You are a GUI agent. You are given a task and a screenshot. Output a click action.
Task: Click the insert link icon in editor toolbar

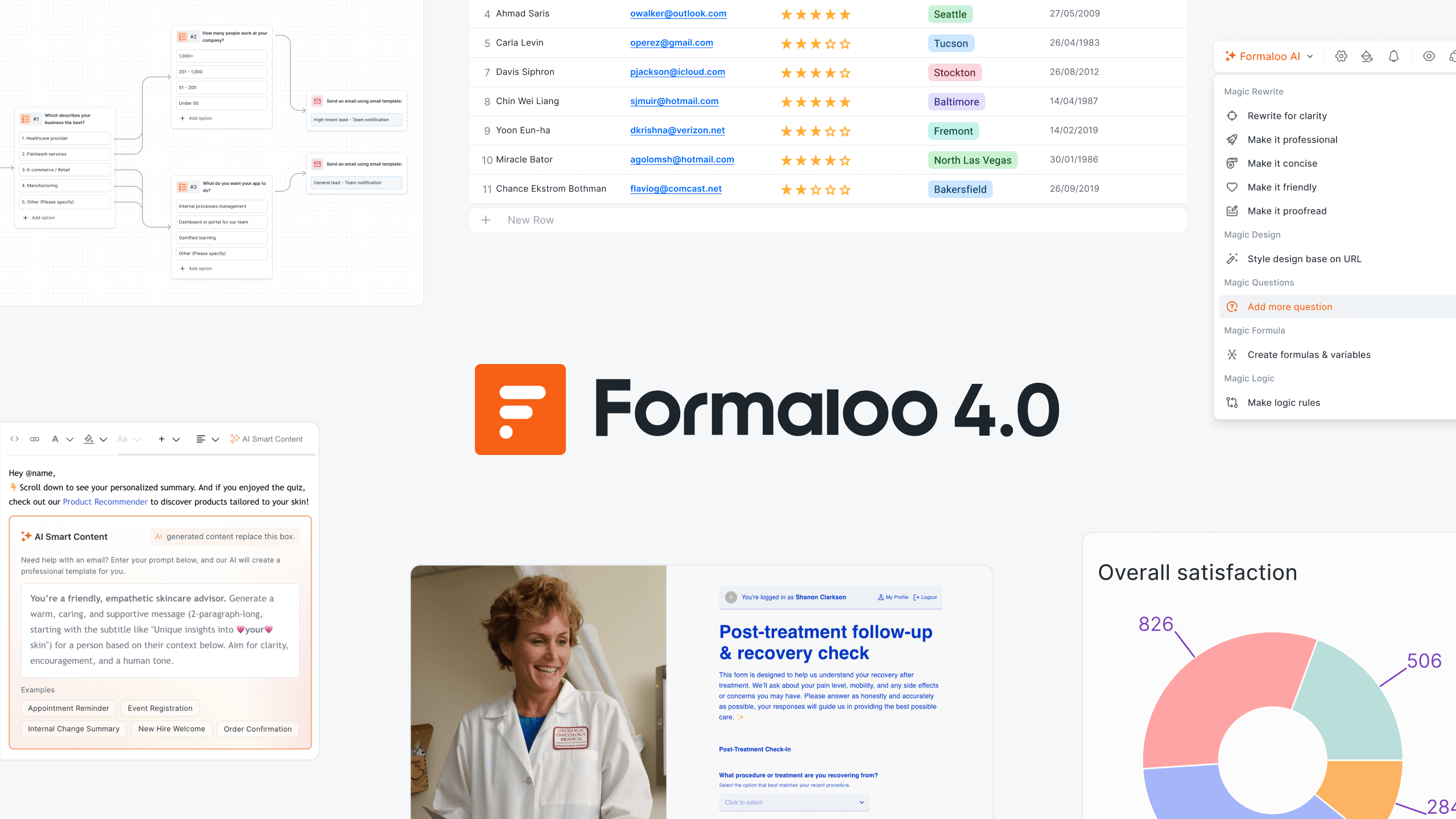tap(35, 439)
